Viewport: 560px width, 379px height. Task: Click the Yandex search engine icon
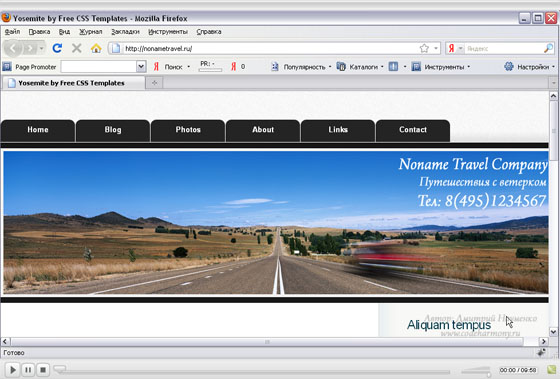click(451, 49)
